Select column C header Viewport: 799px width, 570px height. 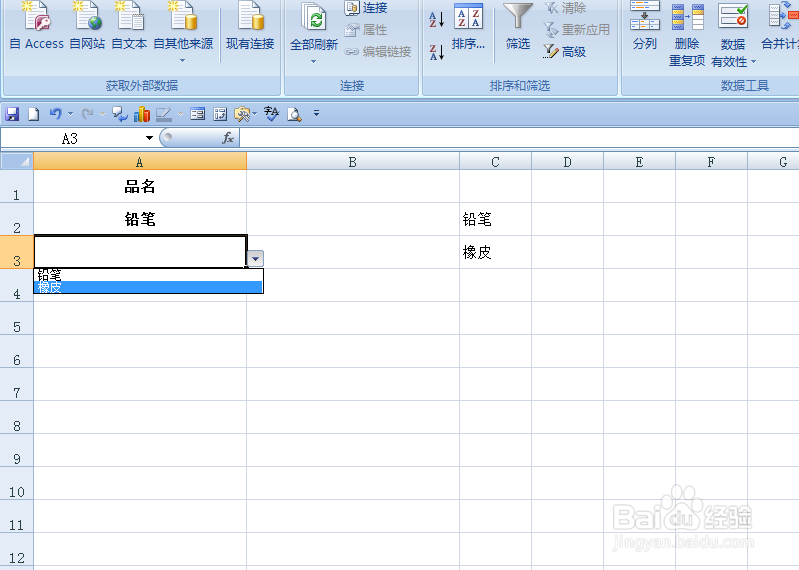click(495, 161)
